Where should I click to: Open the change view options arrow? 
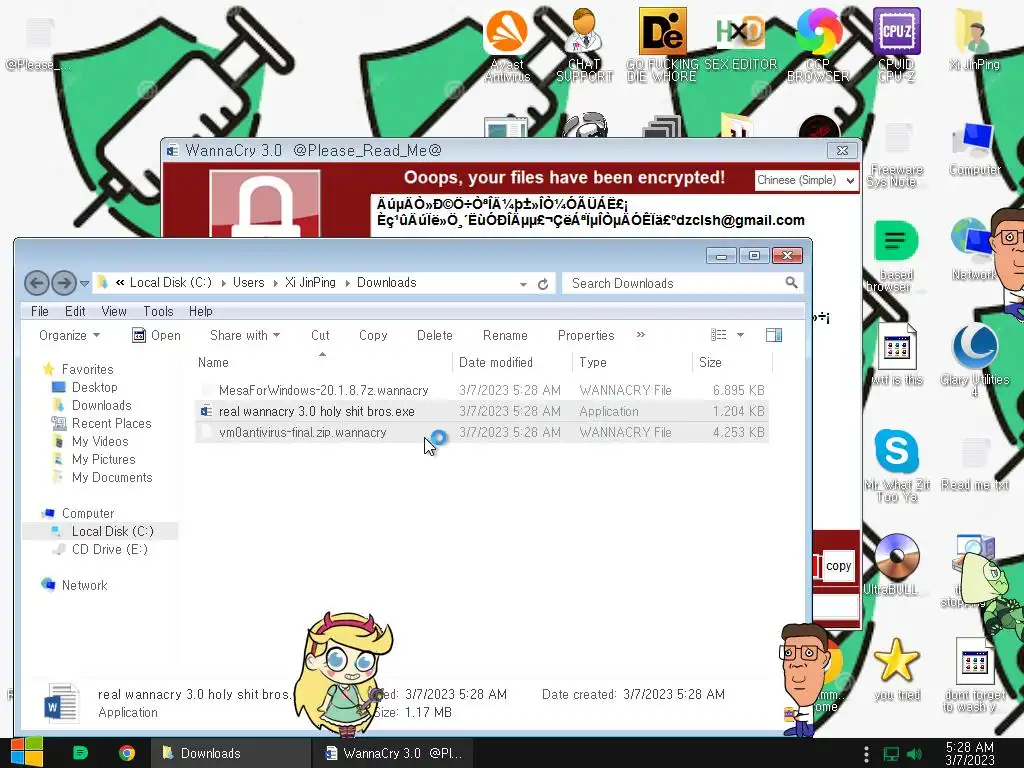point(740,335)
